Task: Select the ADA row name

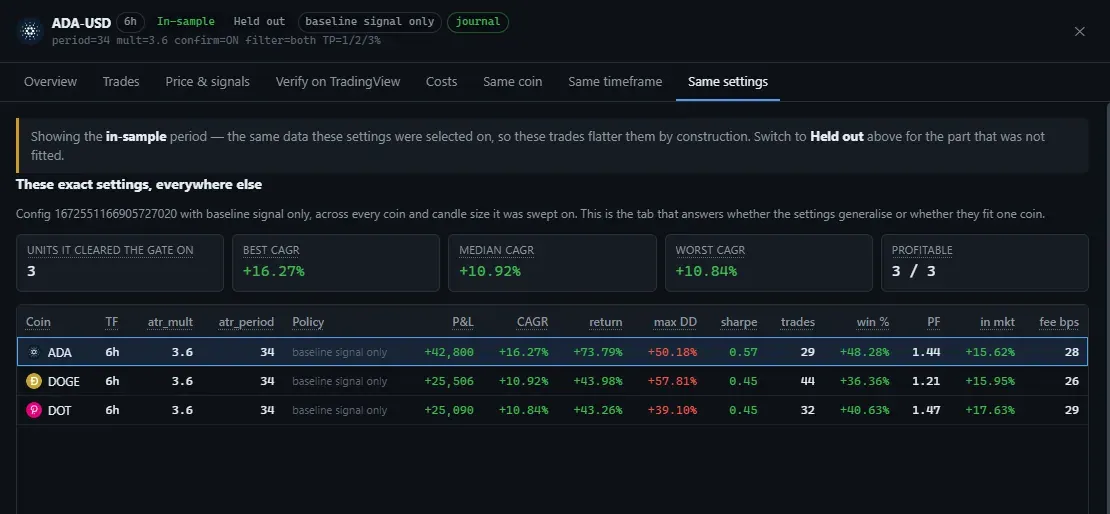Action: pos(59,352)
